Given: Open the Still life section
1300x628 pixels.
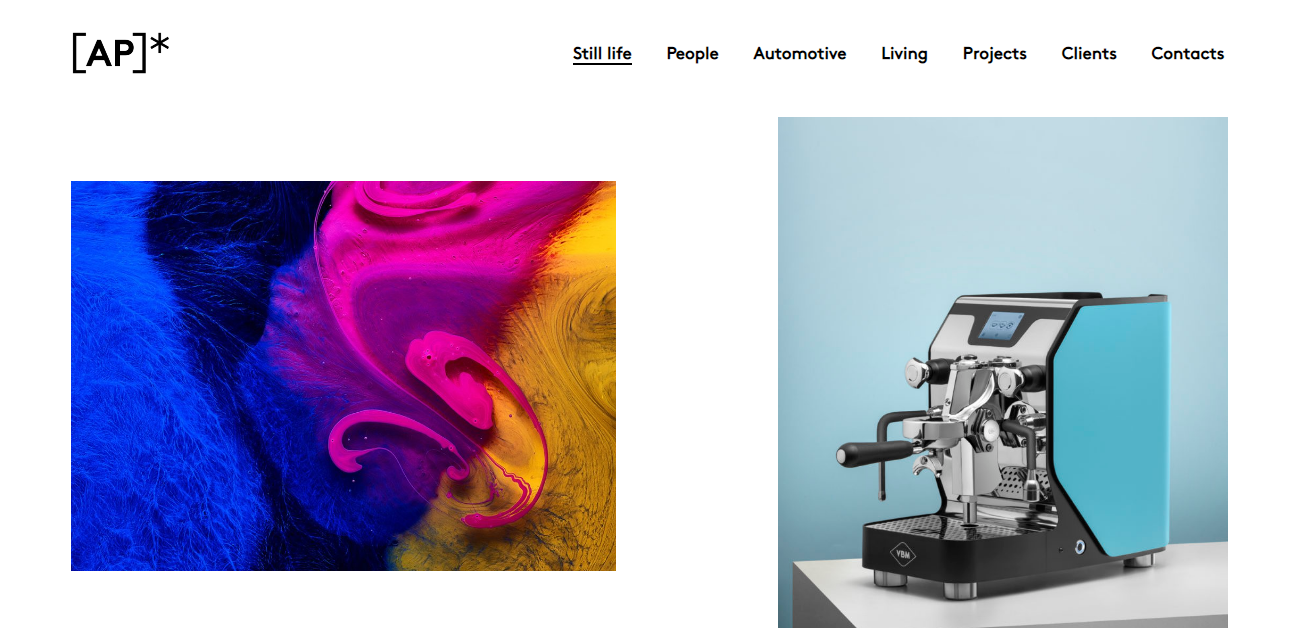Looking at the screenshot, I should [602, 53].
